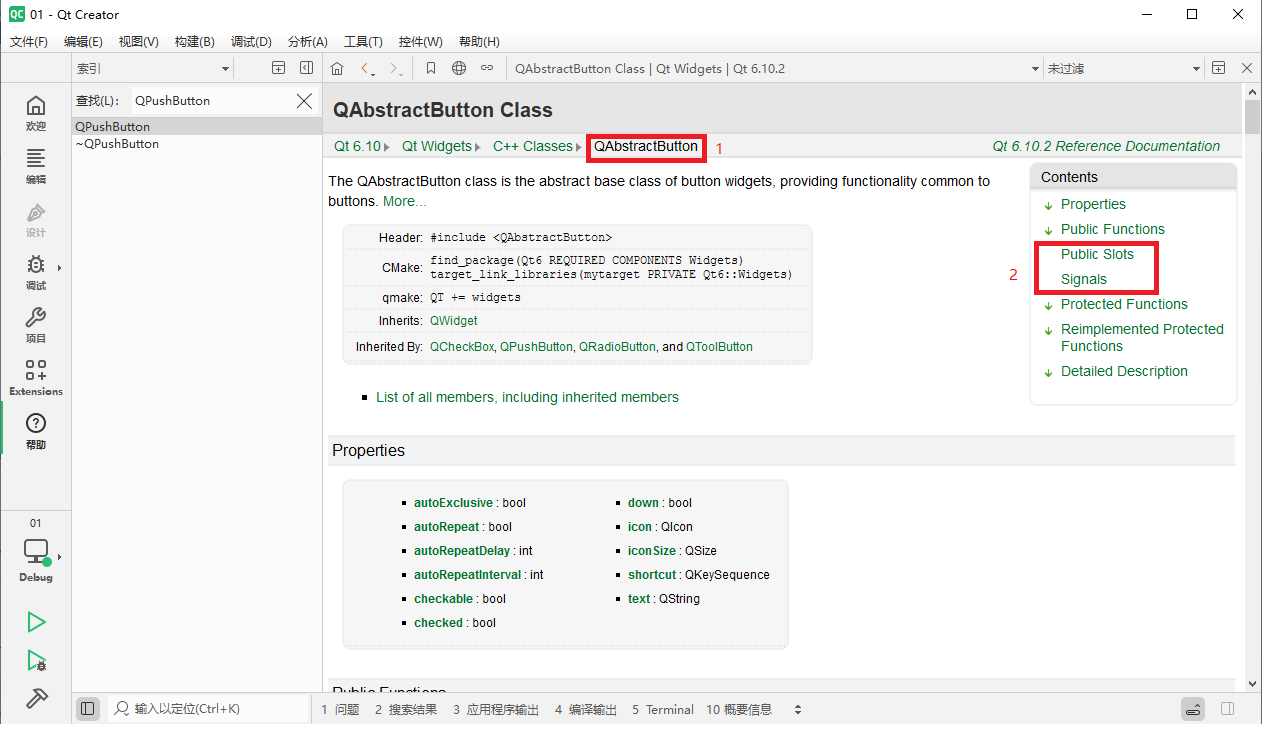Open 工具(T) menu
Viewport: 1268px width, 732px height.
coord(363,41)
